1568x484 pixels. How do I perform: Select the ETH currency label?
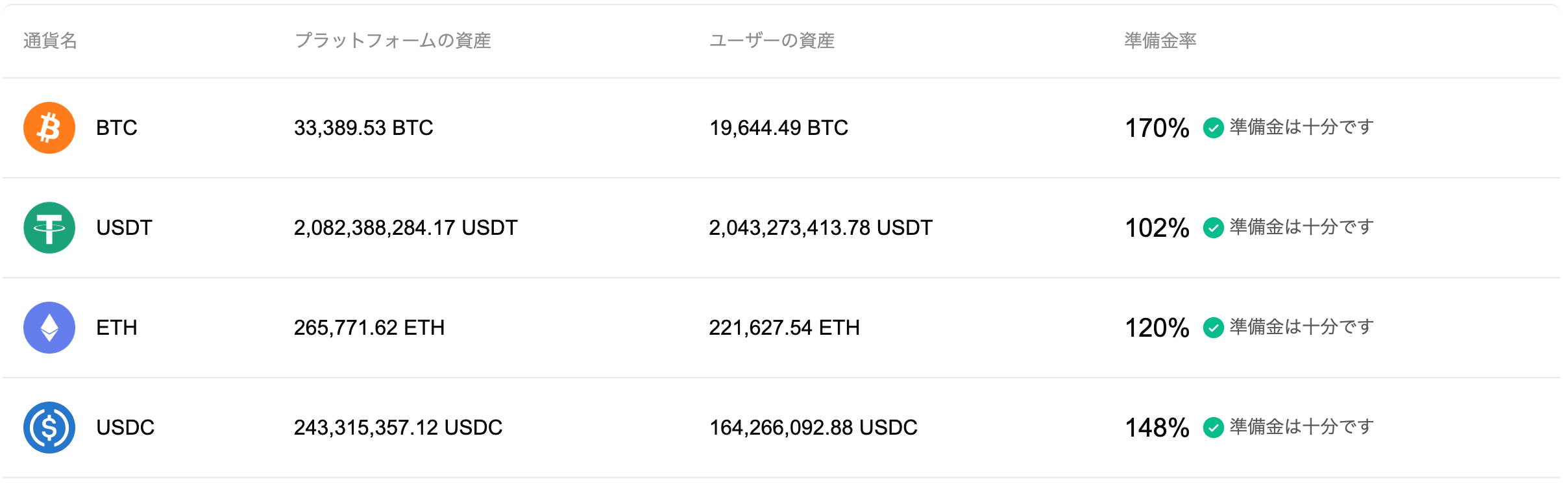tap(116, 328)
